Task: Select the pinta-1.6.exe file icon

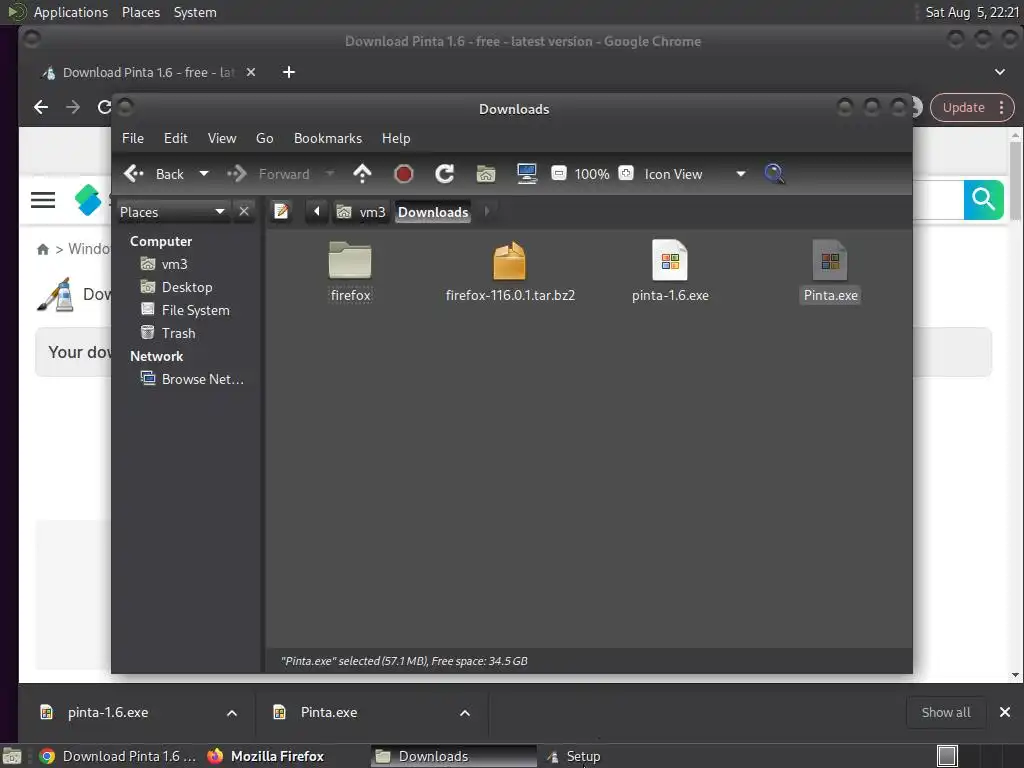Action: point(670,261)
